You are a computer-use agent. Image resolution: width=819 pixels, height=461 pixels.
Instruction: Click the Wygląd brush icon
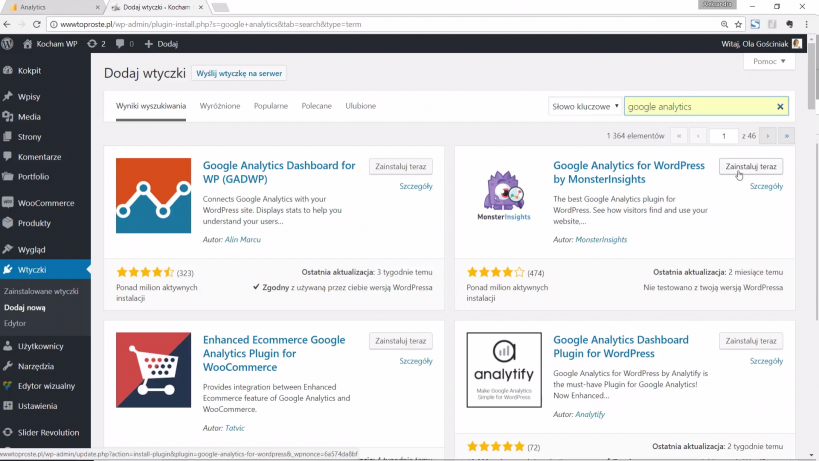[7, 249]
